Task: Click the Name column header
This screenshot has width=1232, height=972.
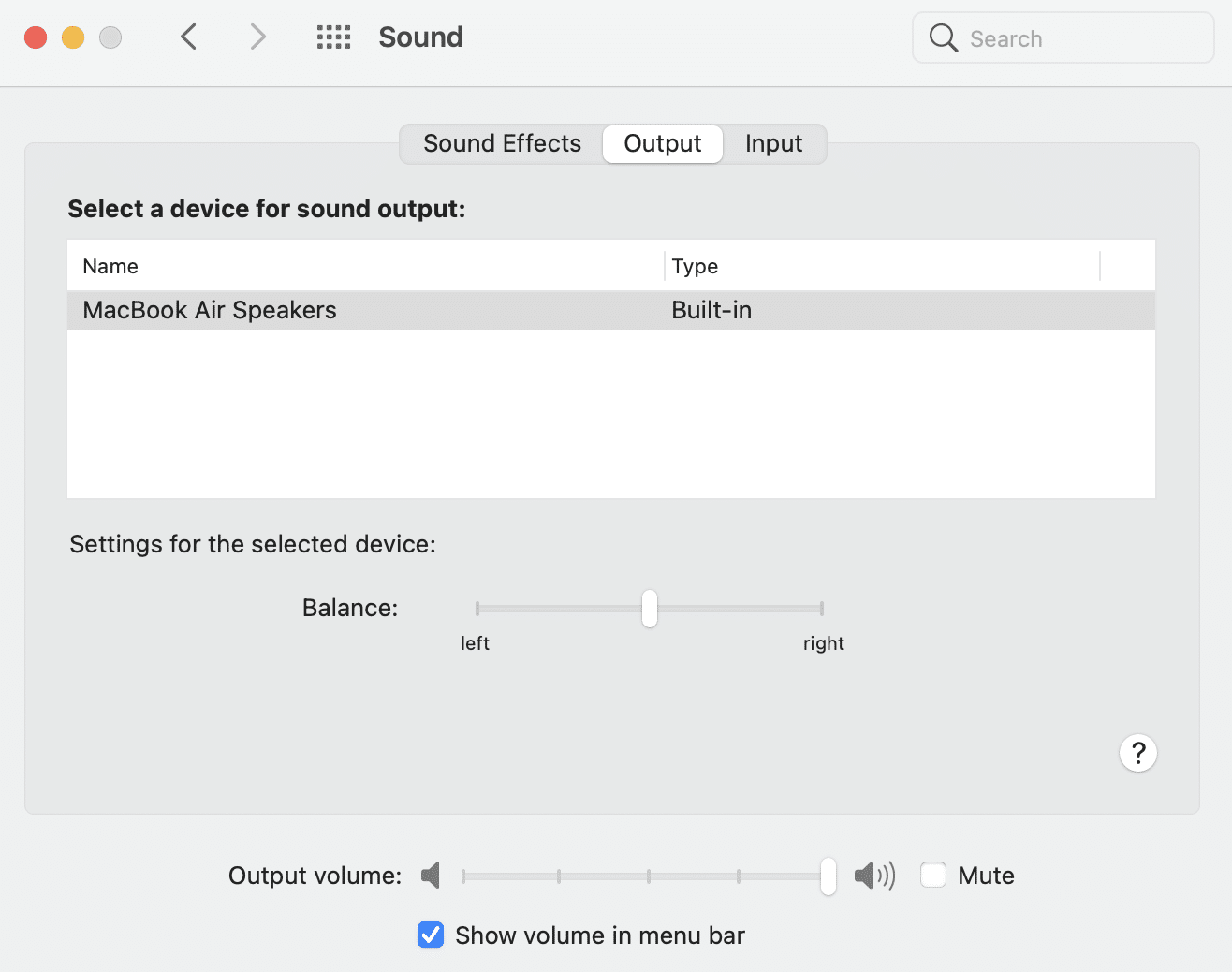Action: [110, 266]
